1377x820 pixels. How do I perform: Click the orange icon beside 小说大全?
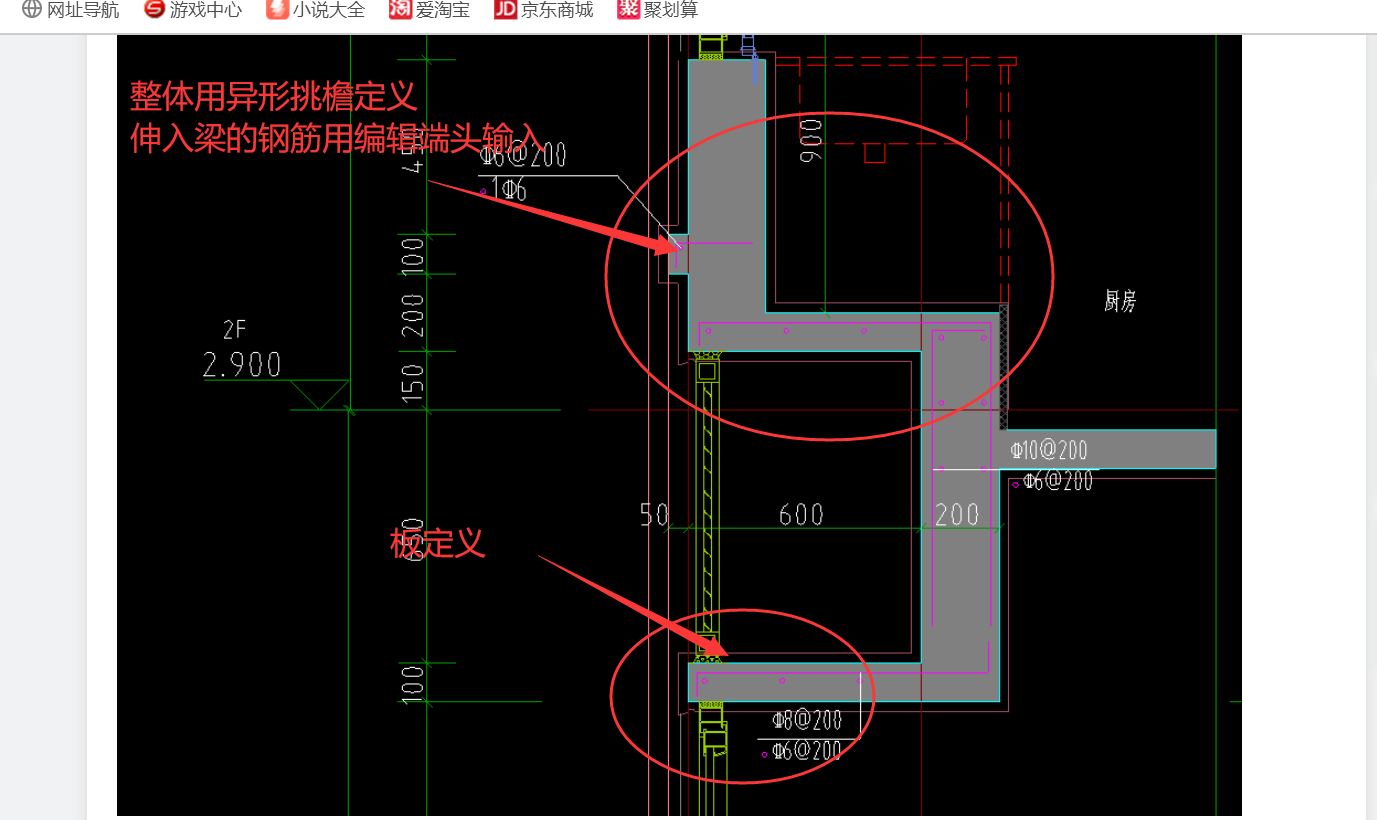tap(277, 10)
